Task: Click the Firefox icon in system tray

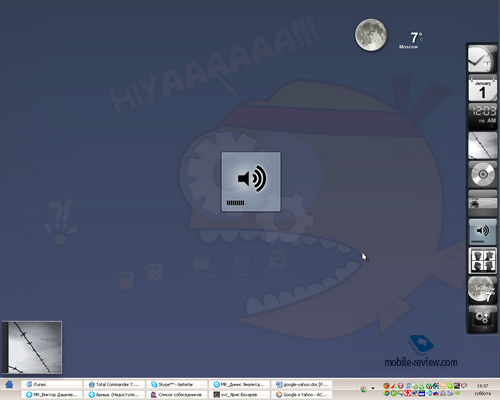Action: 387,386
